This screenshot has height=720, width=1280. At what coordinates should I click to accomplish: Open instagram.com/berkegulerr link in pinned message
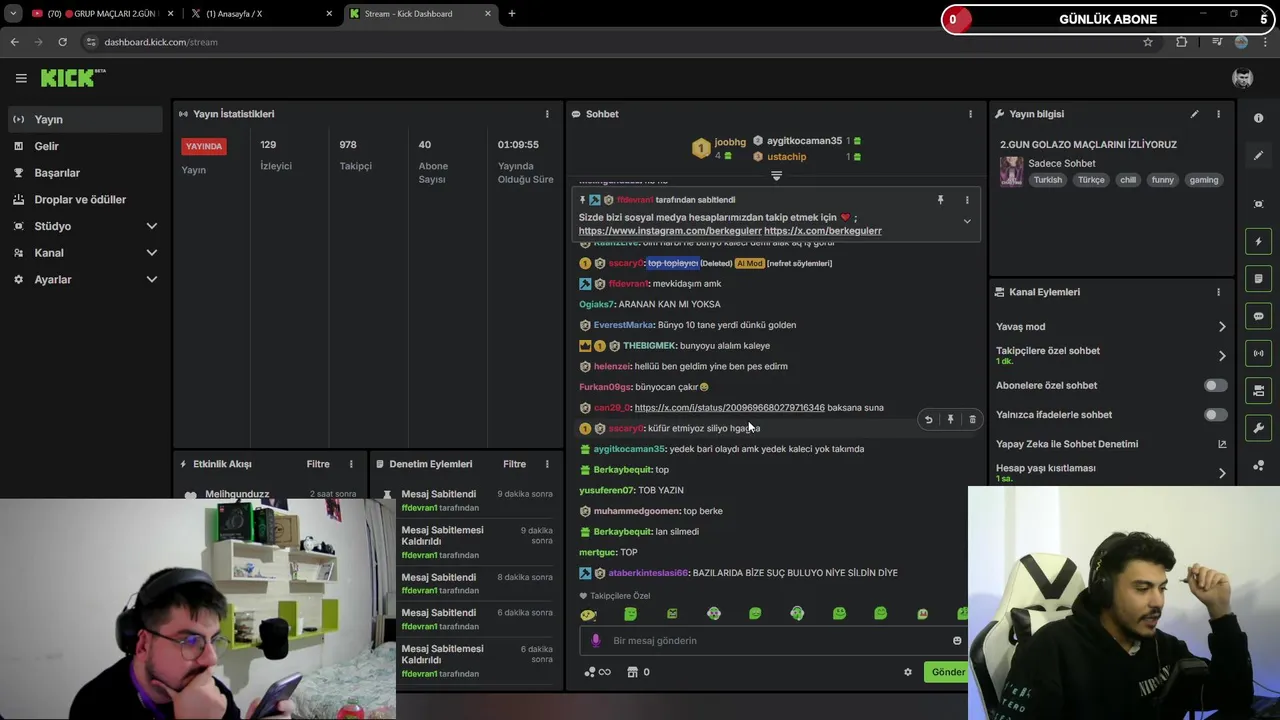click(670, 231)
